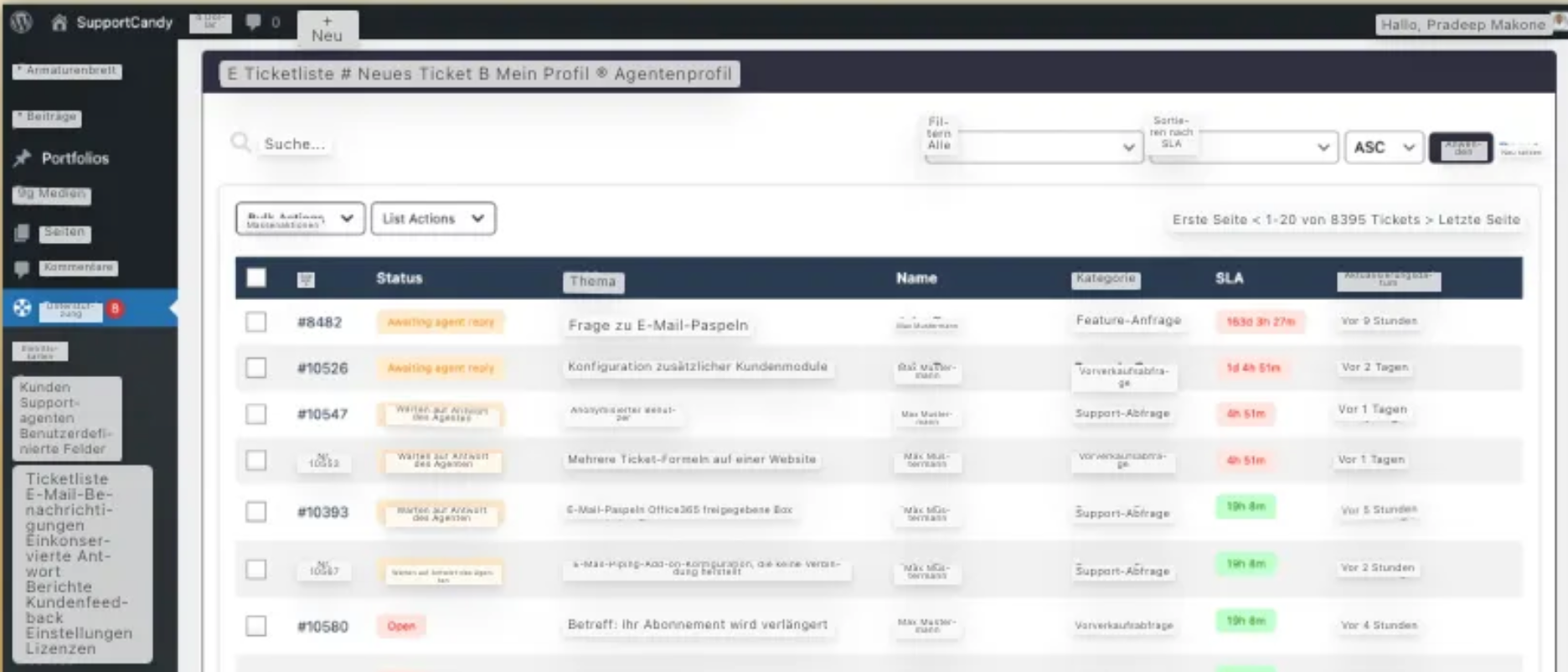Click the red SLA badge of ticket #8482
The height and width of the screenshot is (672, 1568).
click(1260, 322)
